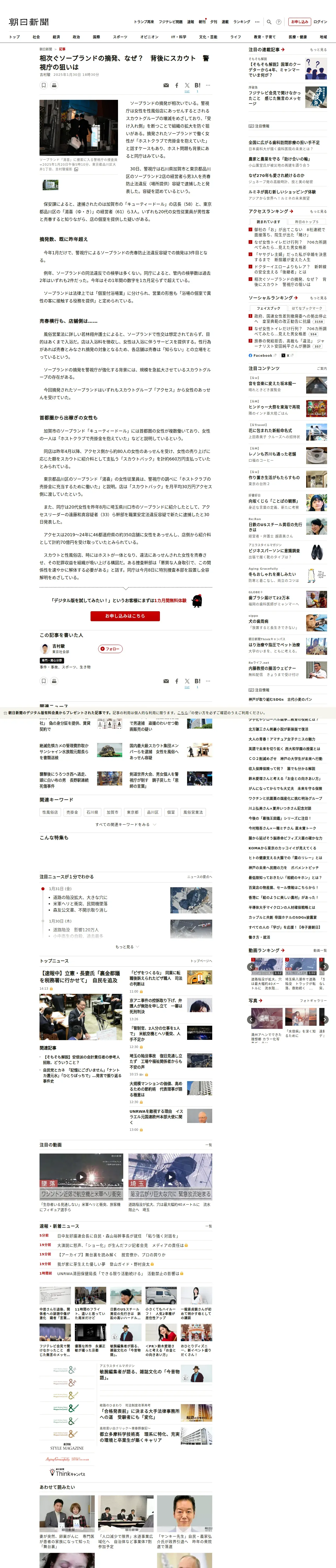
Task: Enlarge photo via icon in image caption
Action: tap(76, 169)
